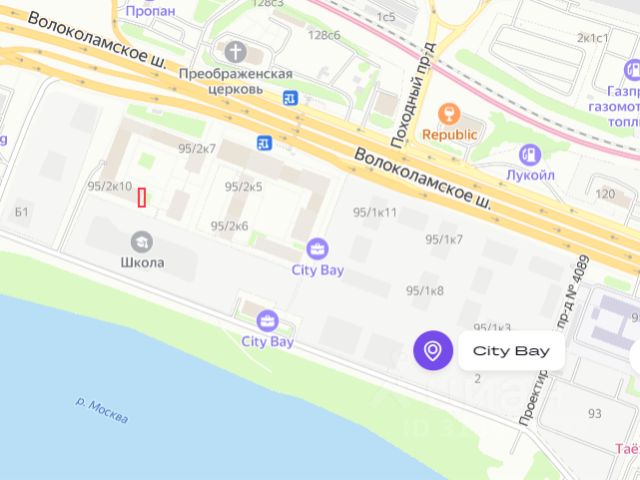Screen dimensions: 640x480
Task: Click the Походный пр-д street label
Action: [x=413, y=96]
